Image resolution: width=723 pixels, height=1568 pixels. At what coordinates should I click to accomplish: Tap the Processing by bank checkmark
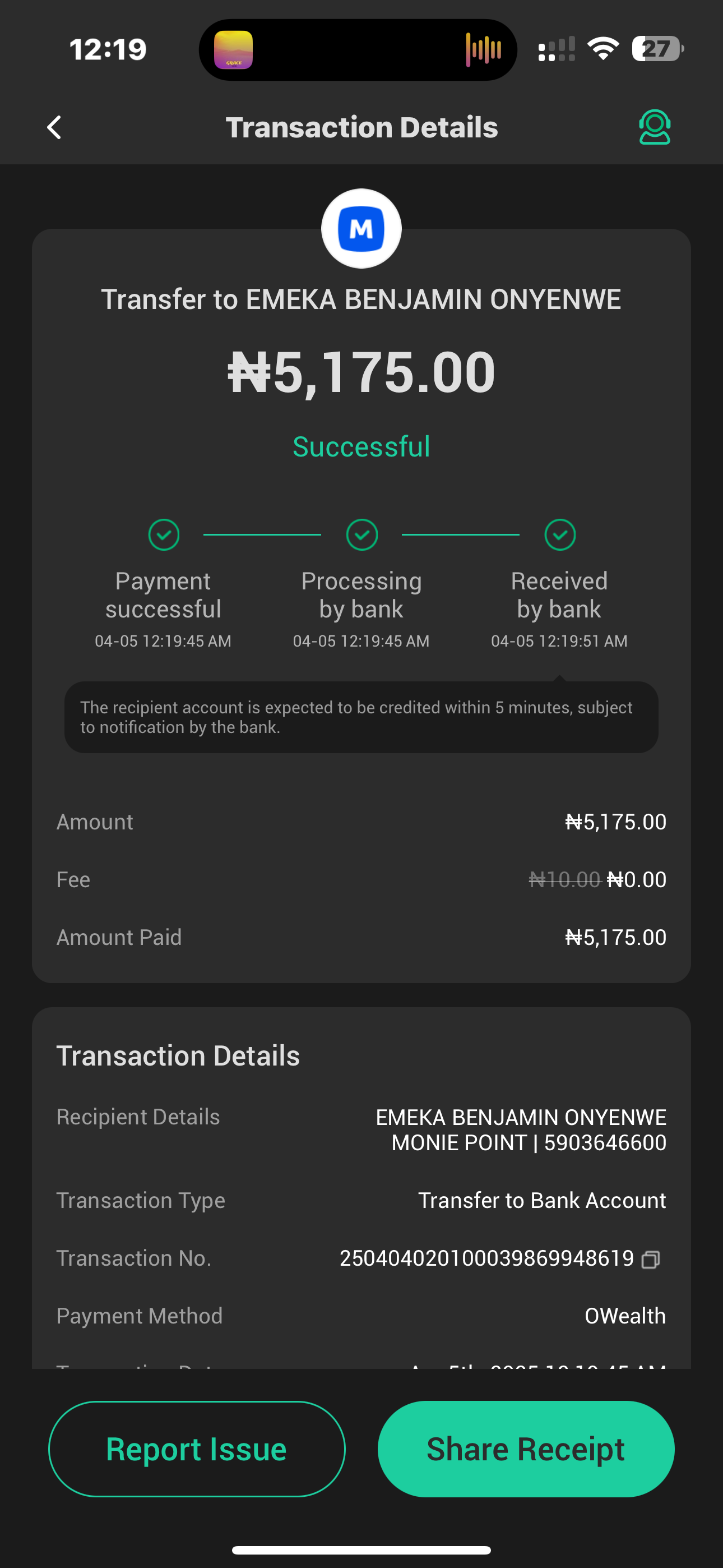tap(361, 535)
